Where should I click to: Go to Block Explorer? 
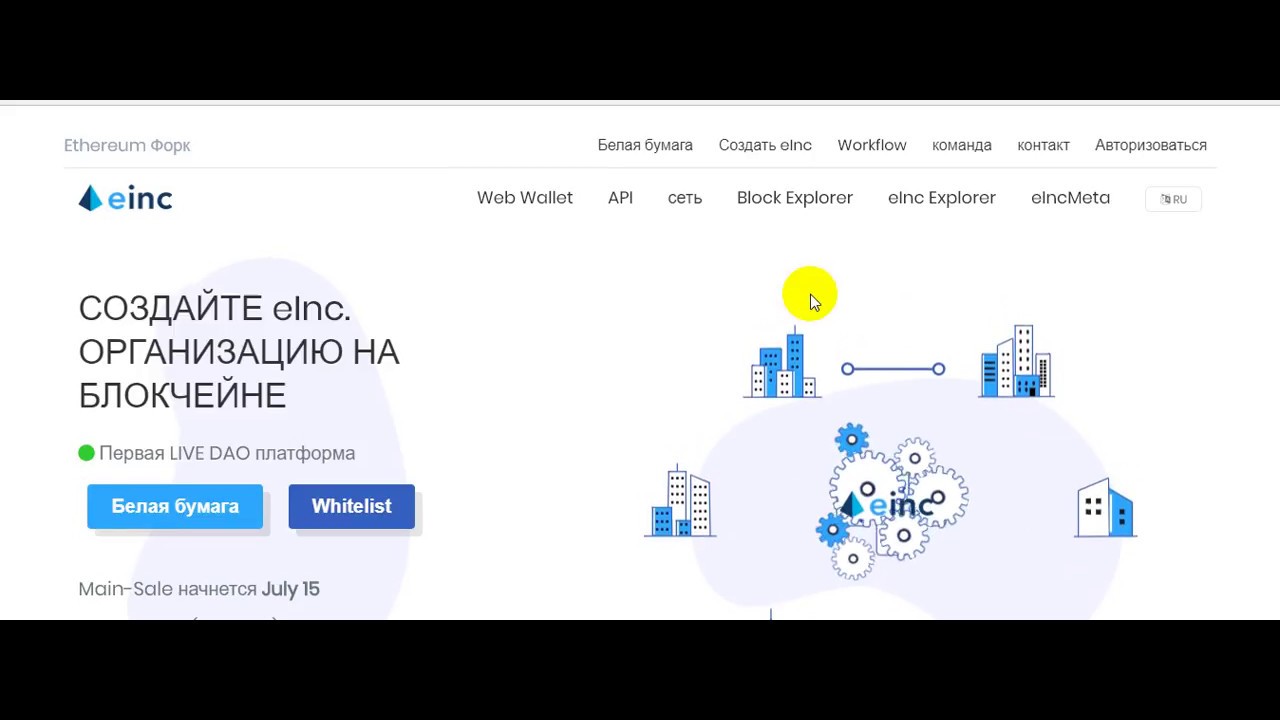pos(795,198)
